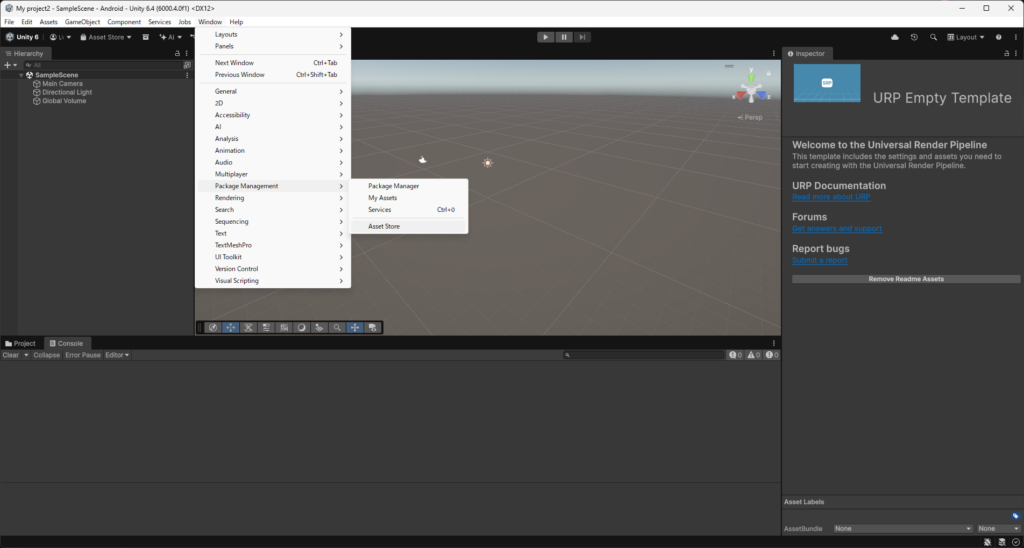
Task: Click the magnifier search icon near Layout
Action: coord(933,37)
